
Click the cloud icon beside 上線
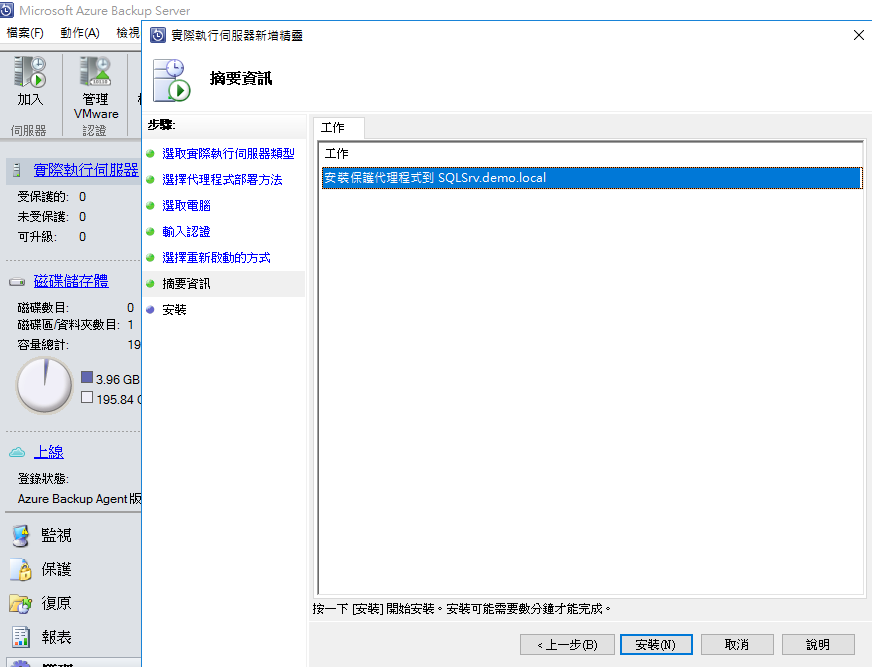[x=17, y=452]
